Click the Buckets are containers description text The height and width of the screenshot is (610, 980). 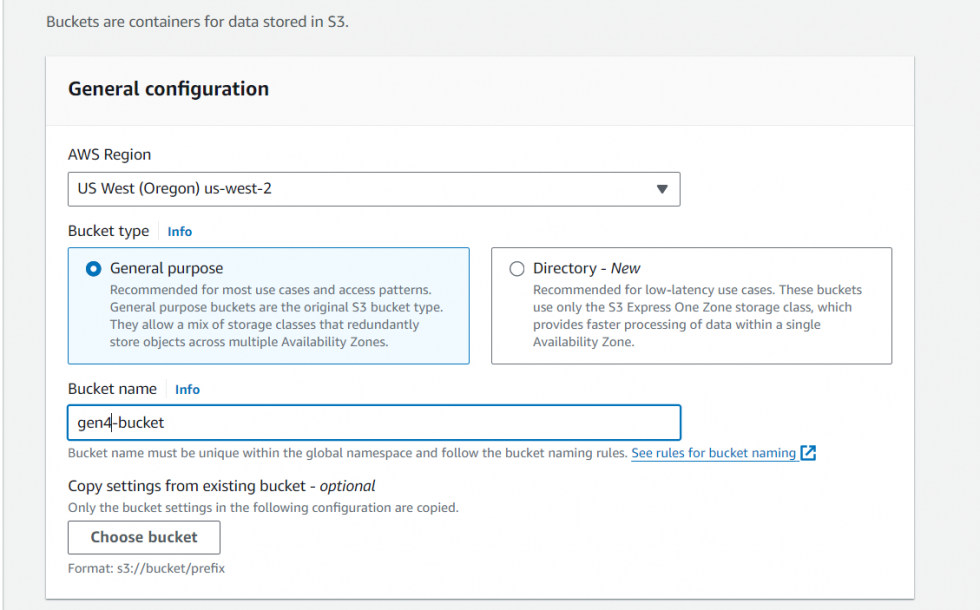[x=197, y=21]
